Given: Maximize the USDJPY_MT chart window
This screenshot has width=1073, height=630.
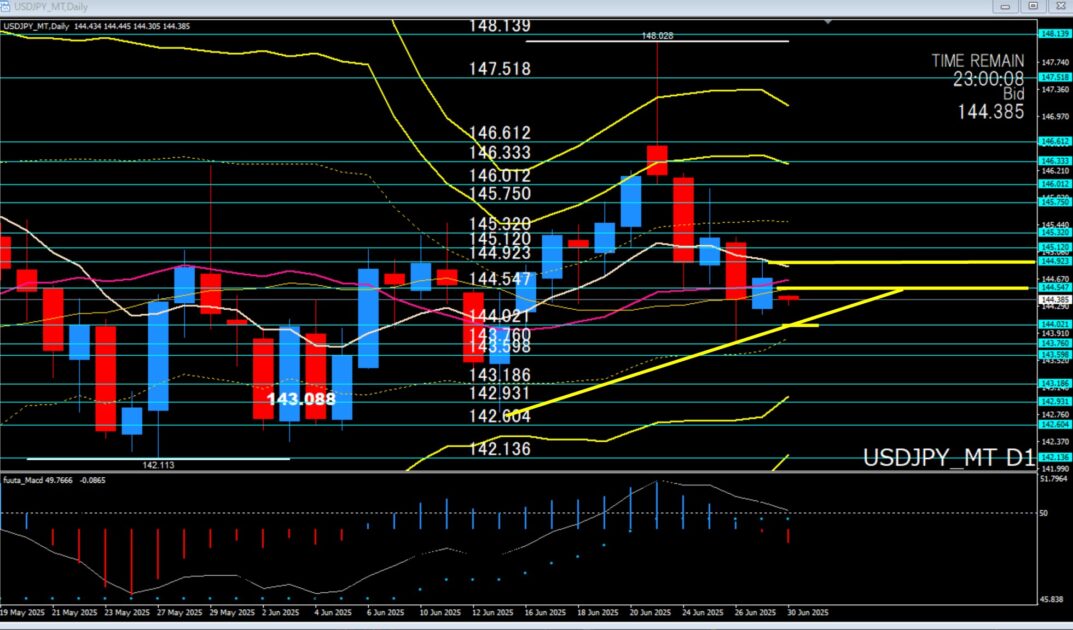Looking at the screenshot, I should 1031,7.
